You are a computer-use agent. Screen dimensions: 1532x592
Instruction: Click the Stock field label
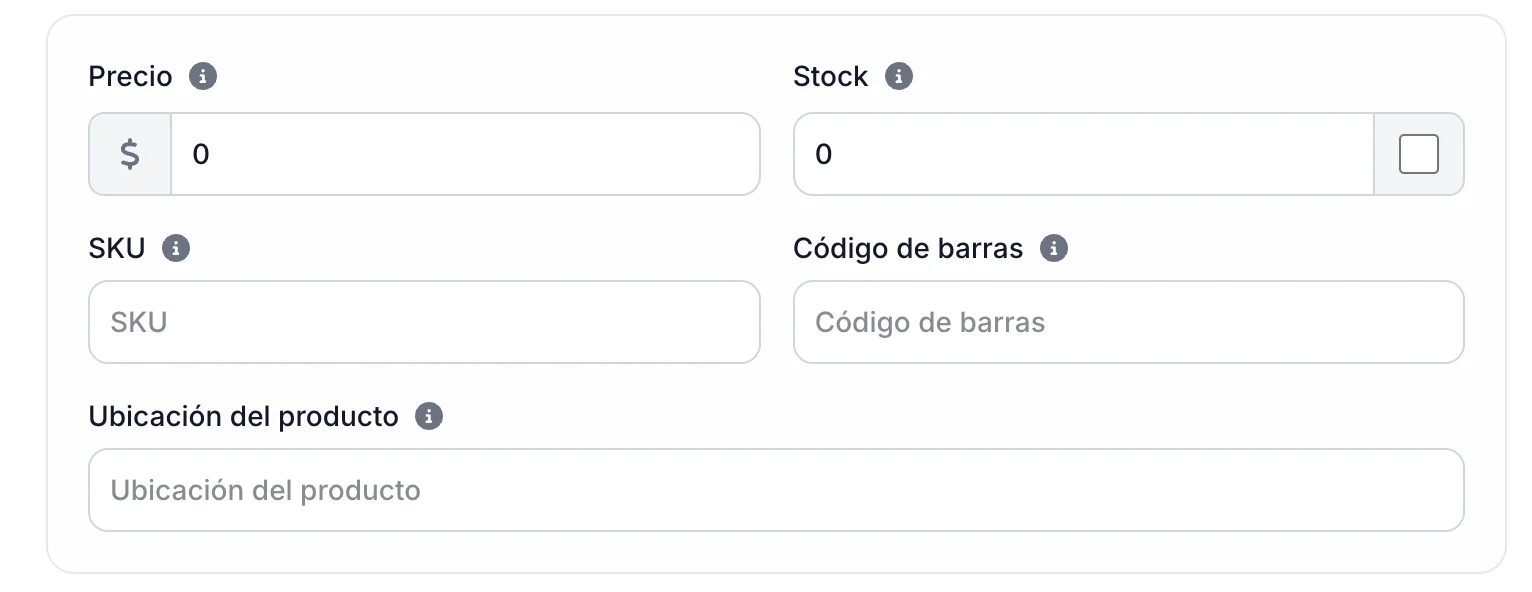(830, 77)
